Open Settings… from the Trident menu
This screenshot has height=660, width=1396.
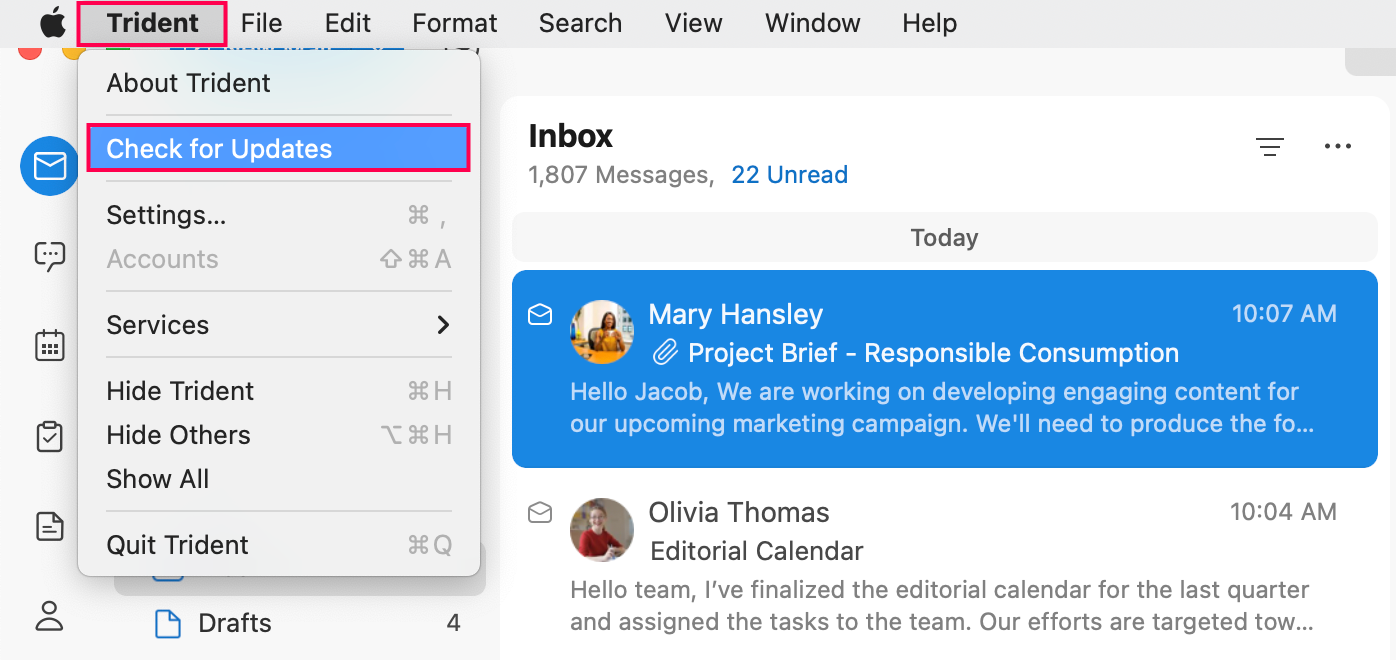tap(279, 215)
